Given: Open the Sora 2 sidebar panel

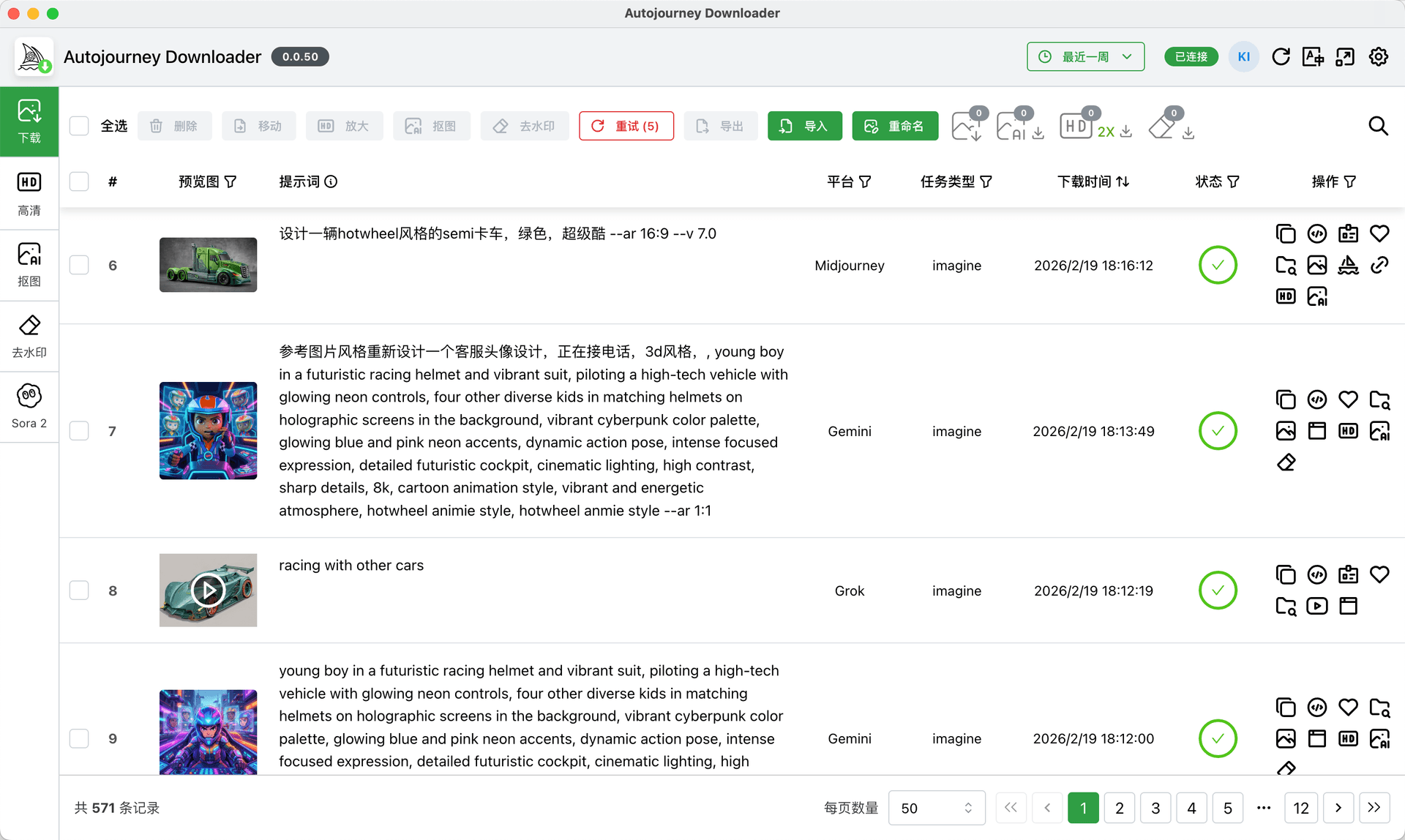Looking at the screenshot, I should tap(29, 407).
